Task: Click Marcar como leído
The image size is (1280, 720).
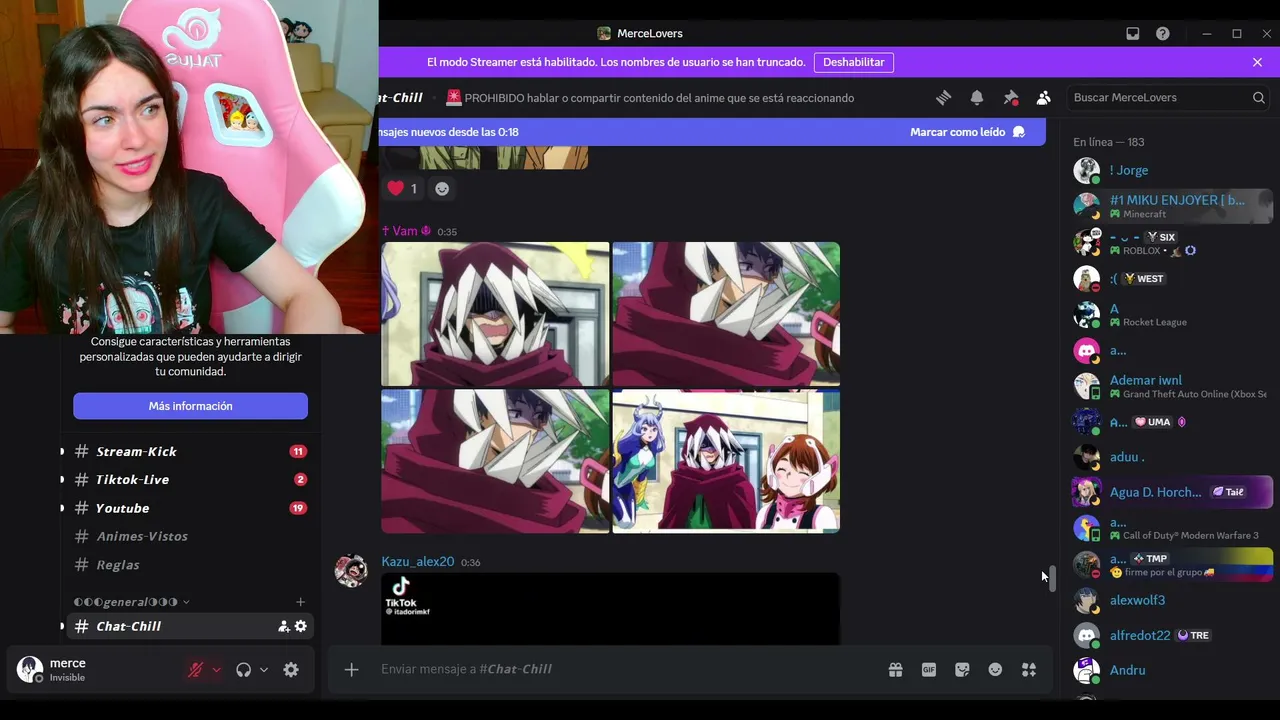Action: click(x=967, y=132)
